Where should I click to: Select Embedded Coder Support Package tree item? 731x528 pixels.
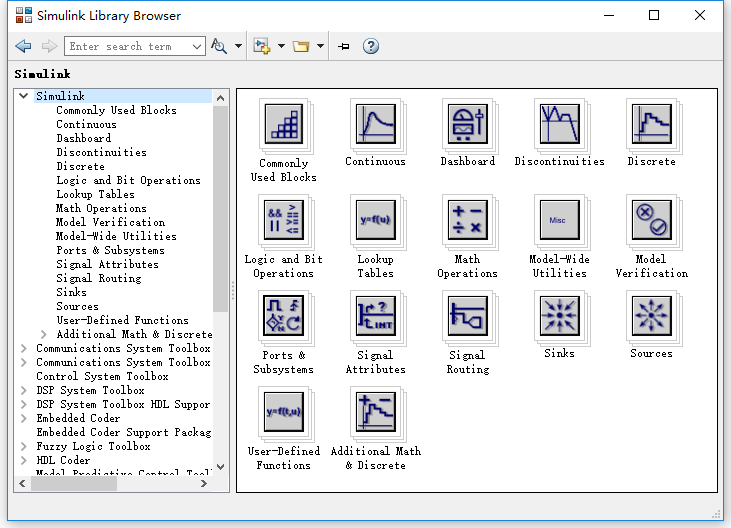tap(124, 432)
